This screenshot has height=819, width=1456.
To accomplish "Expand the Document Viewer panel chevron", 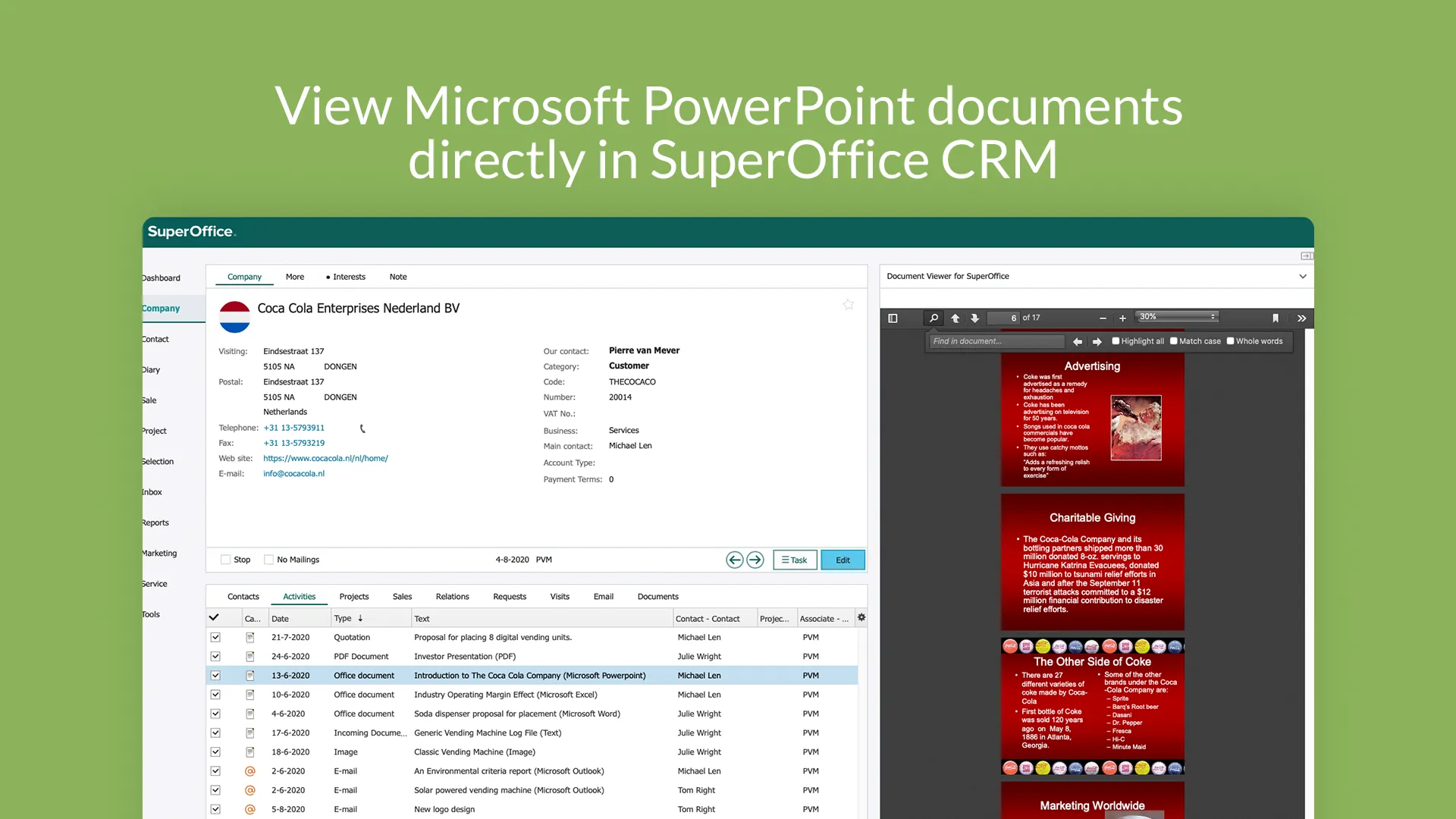I will click(x=1302, y=276).
